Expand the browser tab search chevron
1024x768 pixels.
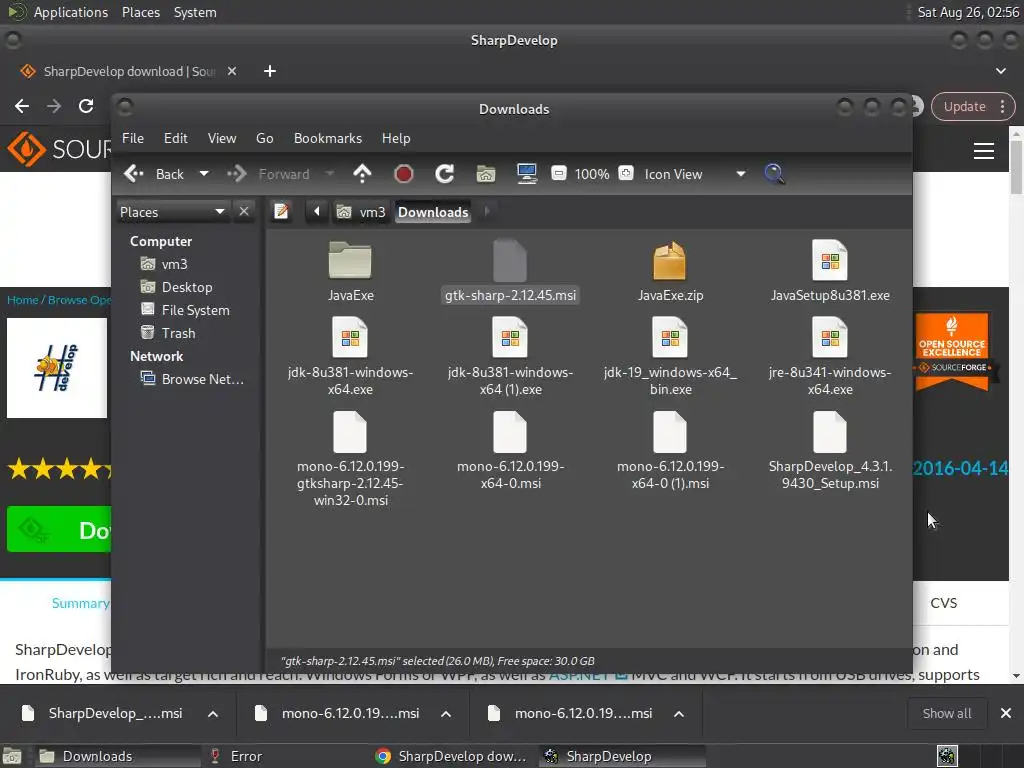pyautogui.click(x=1000, y=71)
